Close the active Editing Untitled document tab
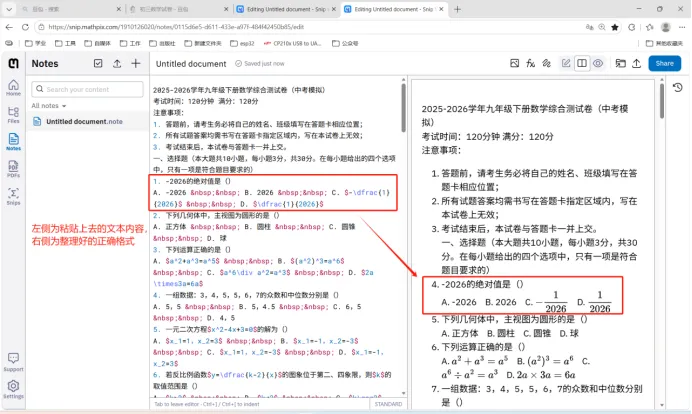The image size is (692, 414). tap(441, 9)
